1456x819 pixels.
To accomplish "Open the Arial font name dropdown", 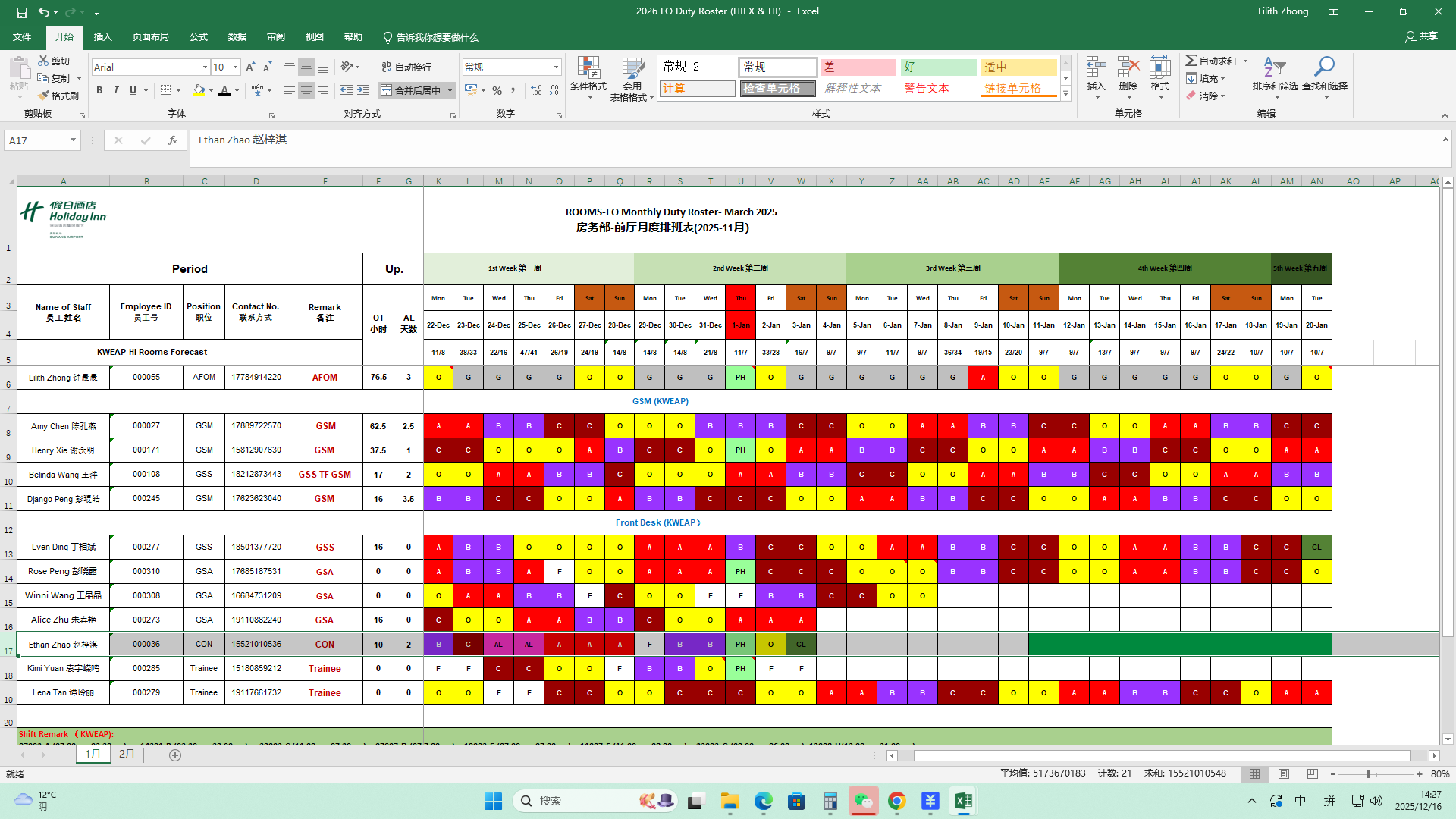I will coord(205,67).
